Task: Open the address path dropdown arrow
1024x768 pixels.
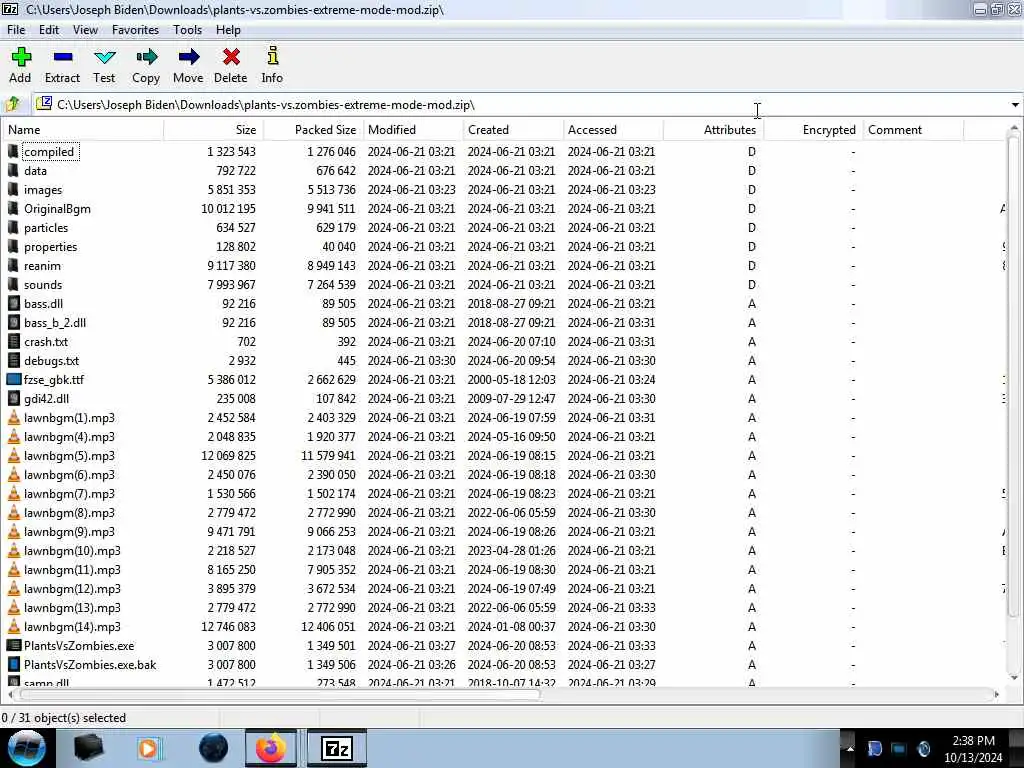Action: [1015, 104]
